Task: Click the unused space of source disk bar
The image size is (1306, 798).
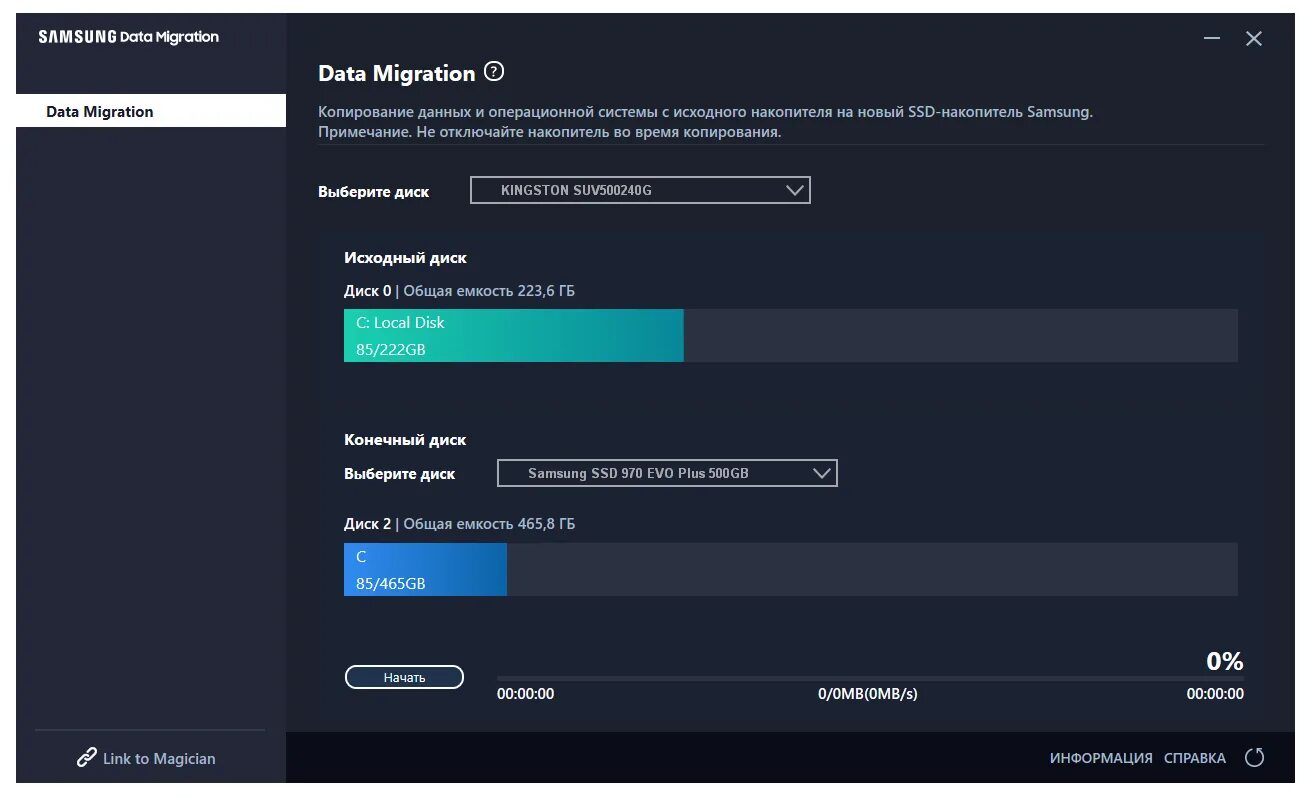Action: tap(961, 336)
